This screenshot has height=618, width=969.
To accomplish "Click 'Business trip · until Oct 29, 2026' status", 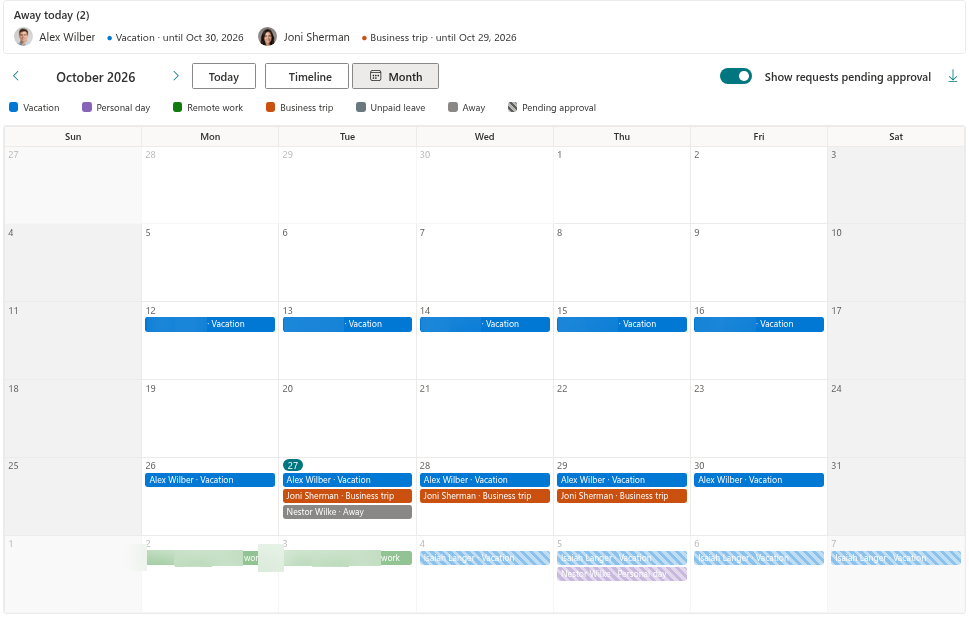I will 443,38.
